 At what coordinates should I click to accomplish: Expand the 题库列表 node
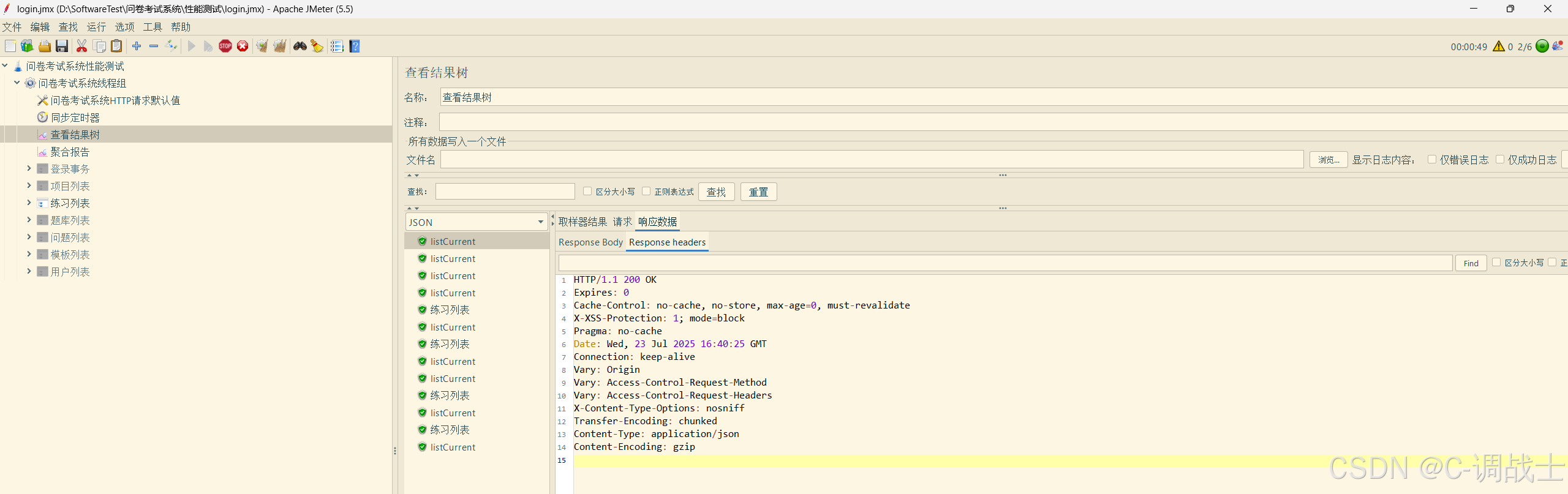[x=29, y=220]
